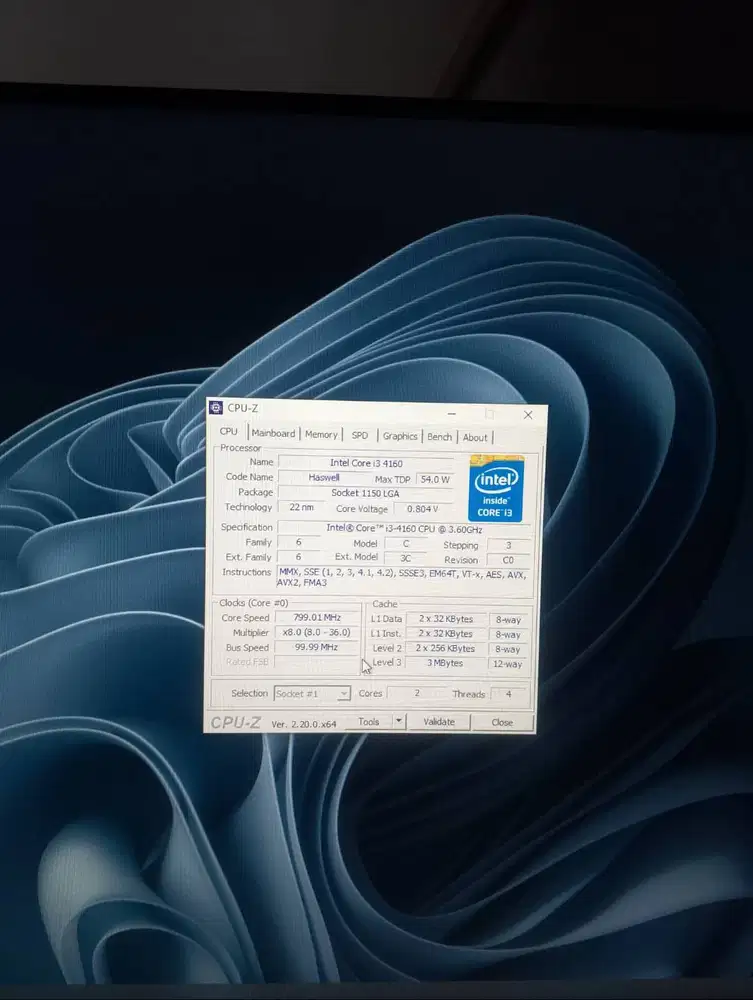Click the Max TDP value 54.0 W
This screenshot has width=753, height=1000.
click(x=435, y=479)
